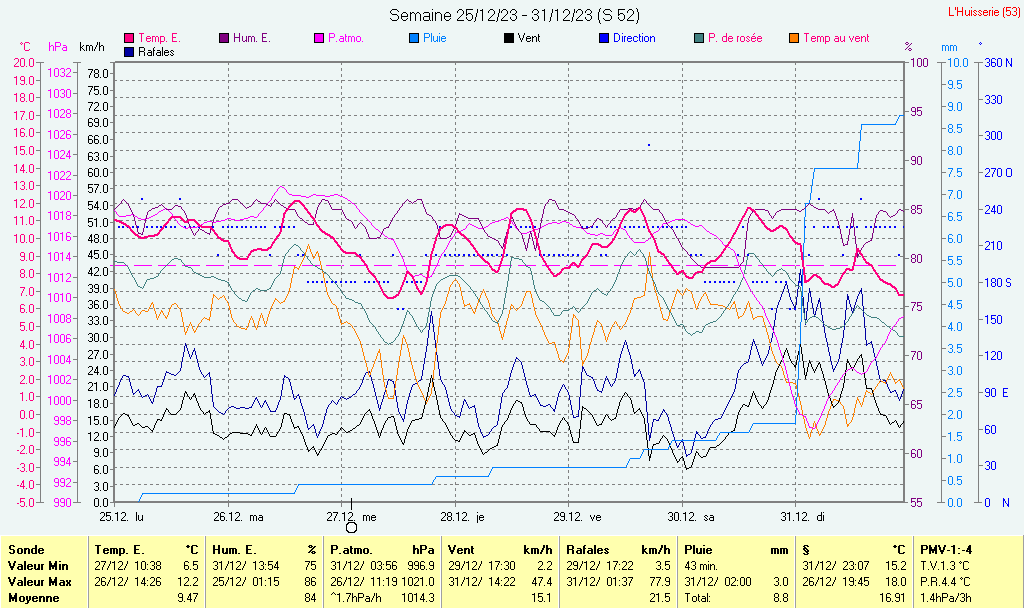Click the Hum. E. legend label
Image resolution: width=1024 pixels, height=608 pixels.
[251, 39]
